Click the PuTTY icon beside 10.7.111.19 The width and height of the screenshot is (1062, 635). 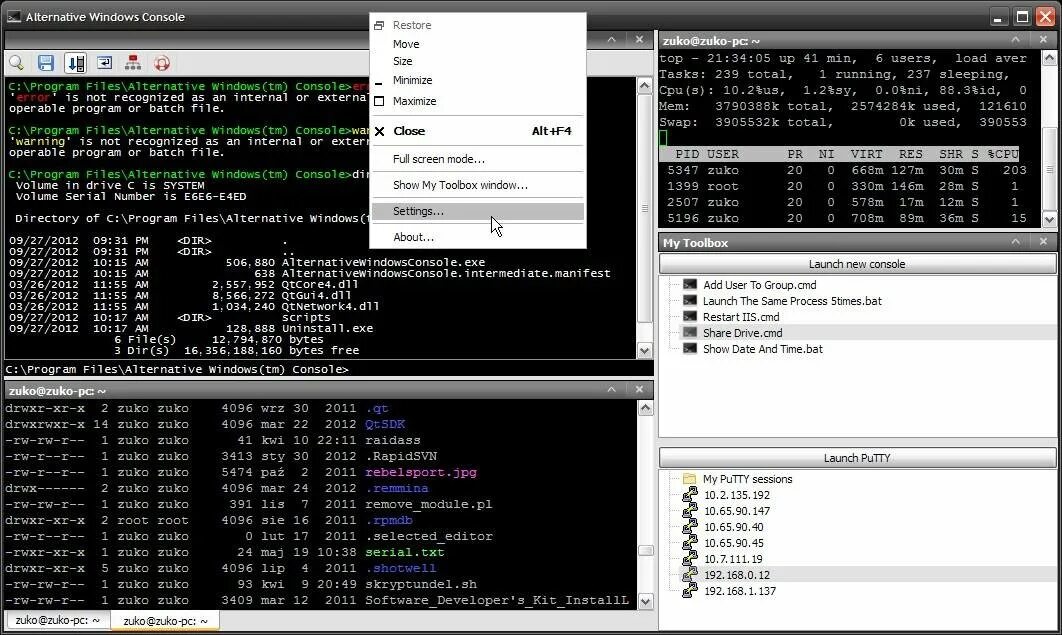(689, 559)
